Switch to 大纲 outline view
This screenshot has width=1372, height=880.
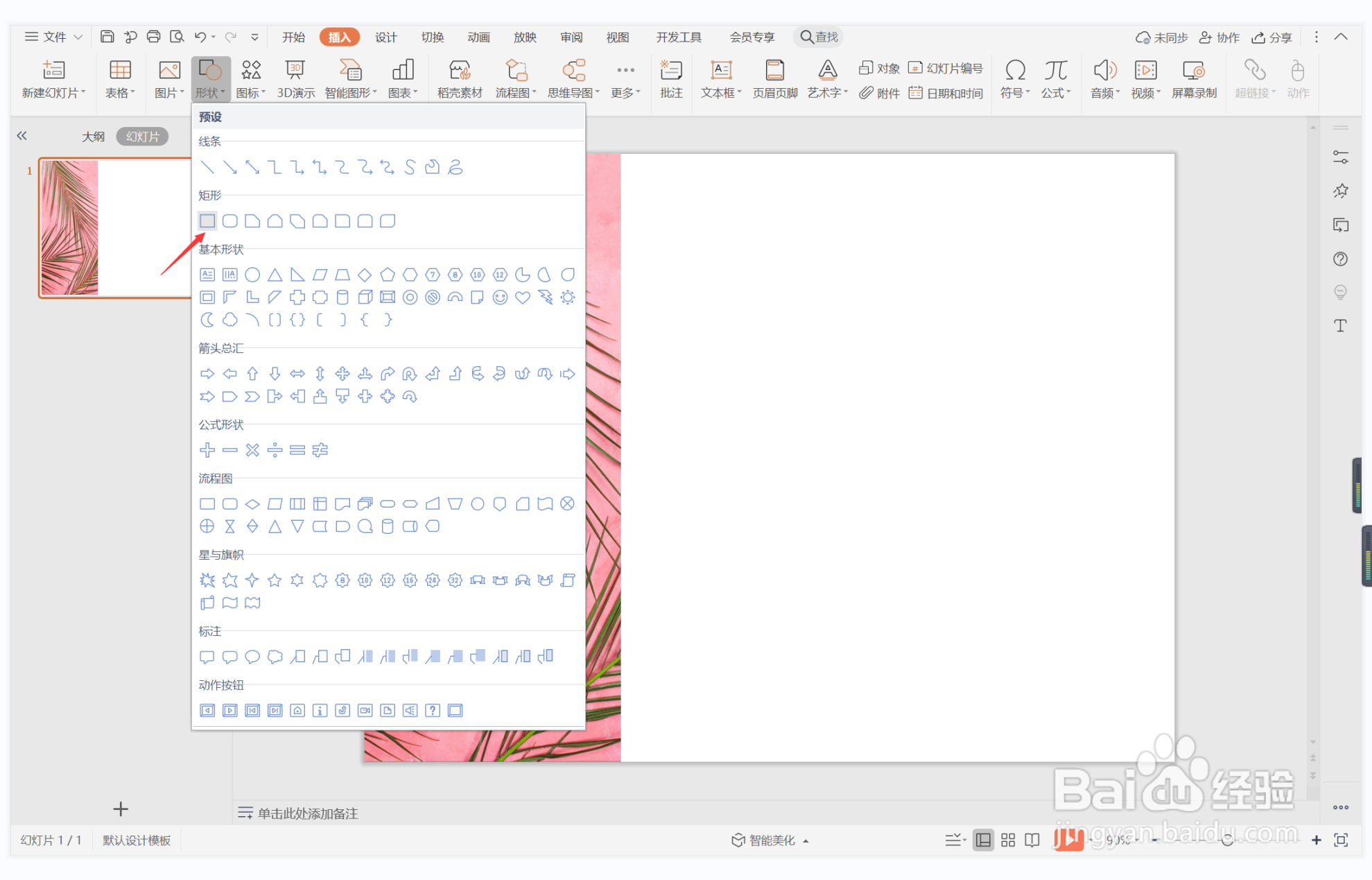(94, 137)
